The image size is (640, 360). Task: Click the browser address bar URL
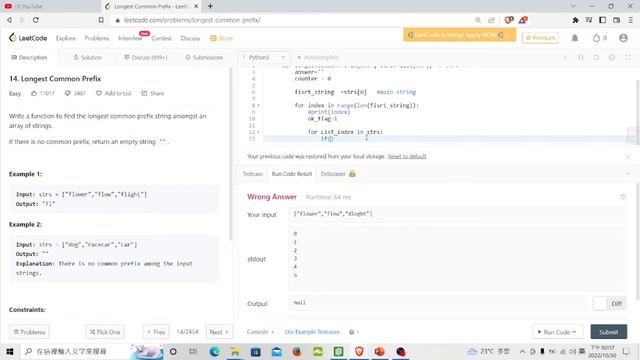(192, 20)
